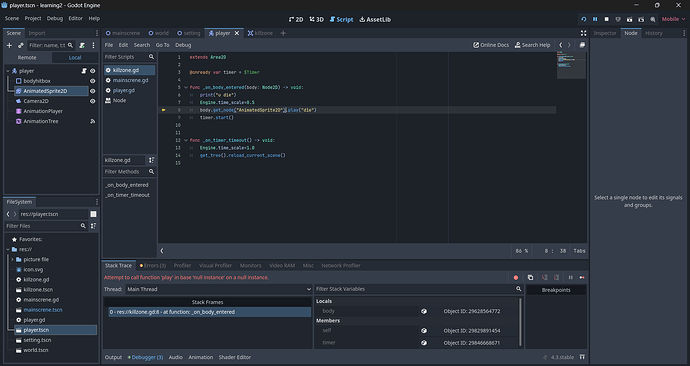This screenshot has width=690, height=366.
Task: Open the Project menu
Action: pos(33,18)
